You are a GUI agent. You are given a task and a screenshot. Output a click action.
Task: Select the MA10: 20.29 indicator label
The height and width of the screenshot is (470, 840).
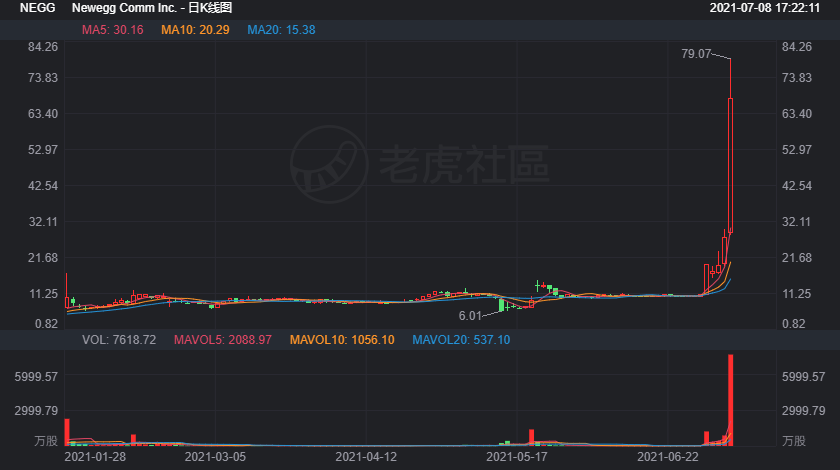click(x=195, y=30)
